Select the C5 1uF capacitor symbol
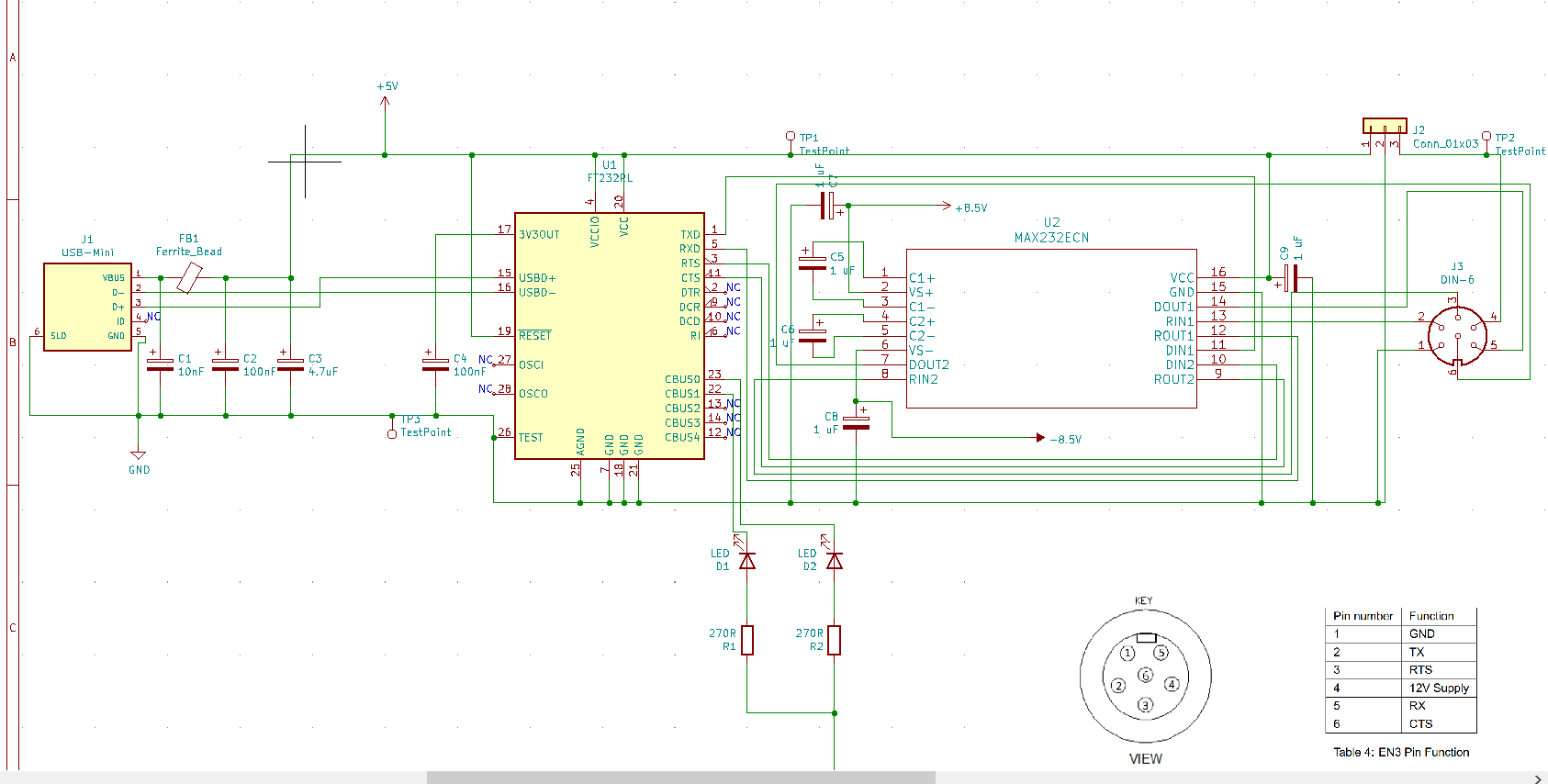This screenshot has height=784, width=1548. point(813,263)
